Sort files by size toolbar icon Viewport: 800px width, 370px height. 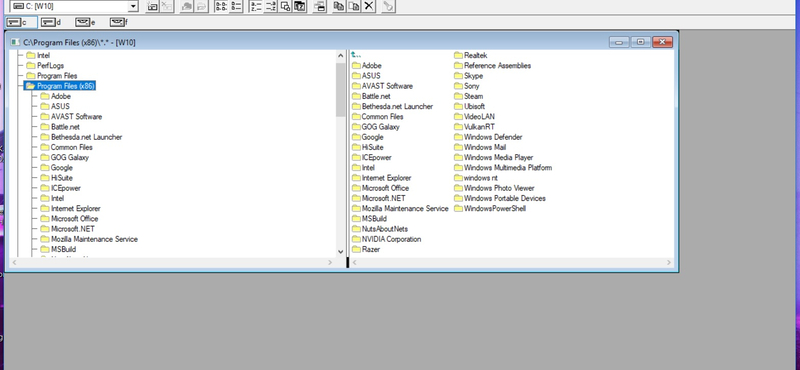(x=285, y=6)
